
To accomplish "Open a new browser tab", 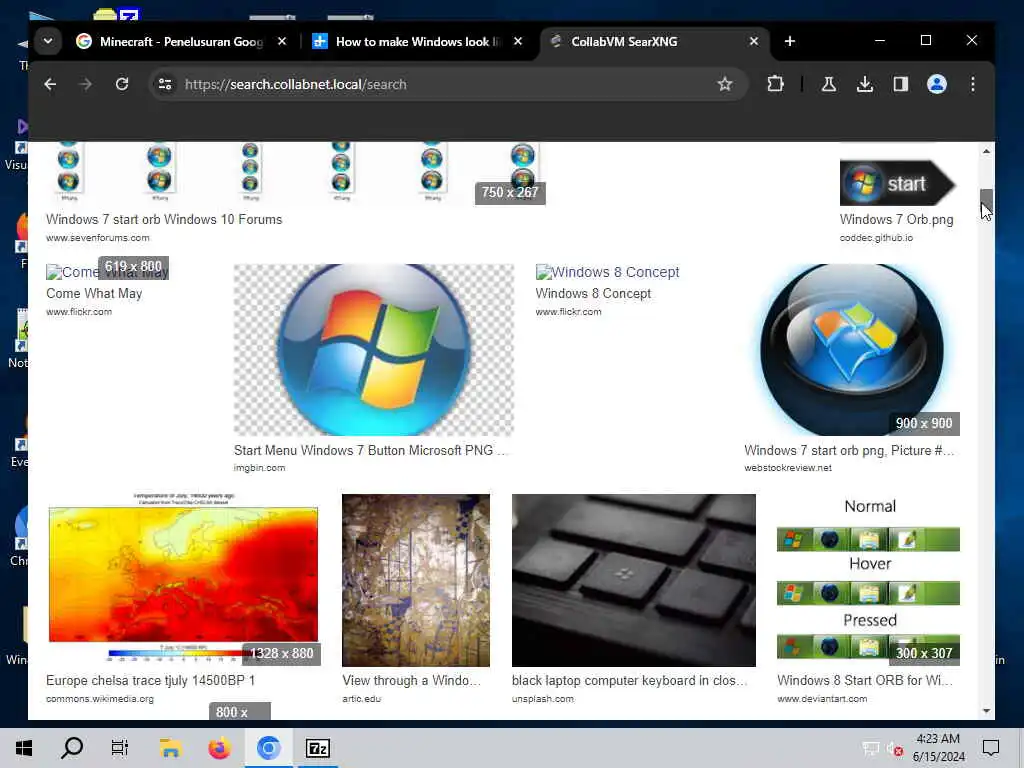I will coord(790,41).
